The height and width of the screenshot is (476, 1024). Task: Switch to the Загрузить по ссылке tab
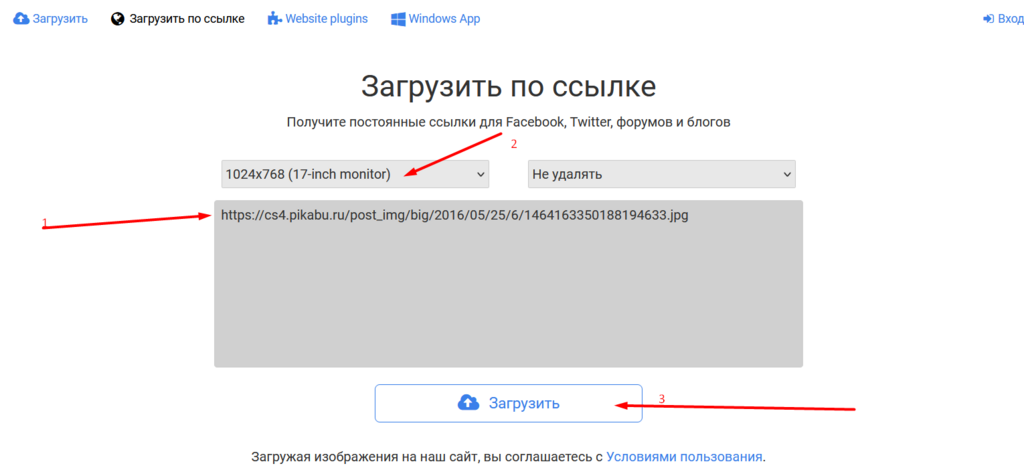[x=187, y=19]
